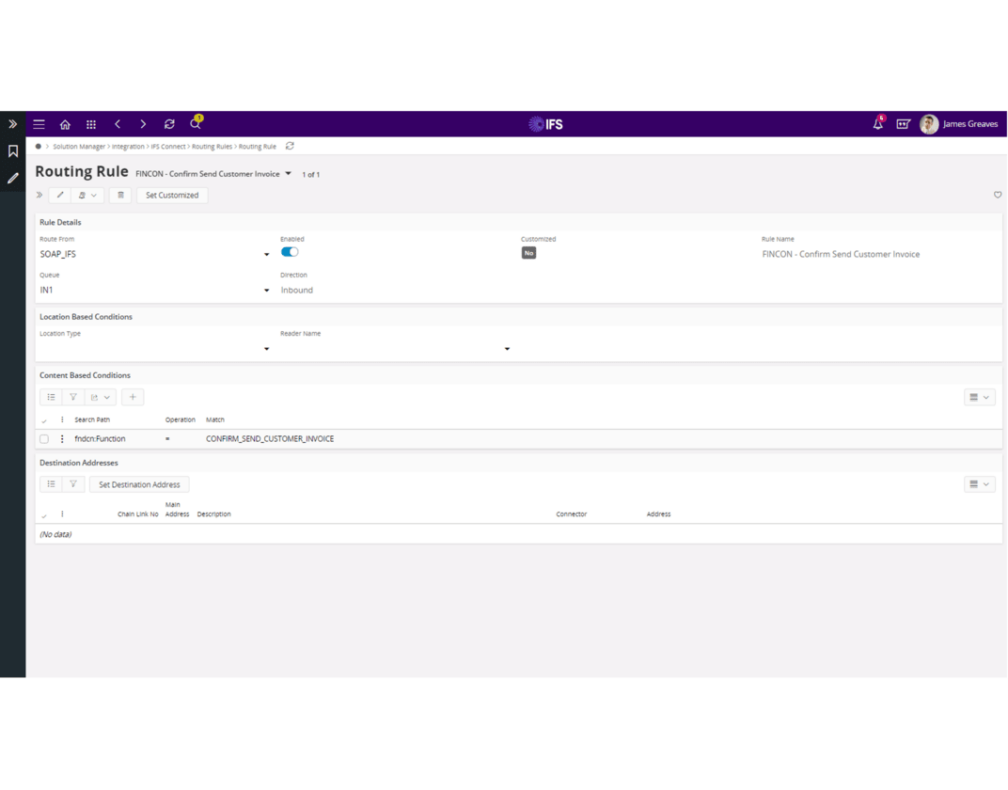The width and height of the screenshot is (1008, 790).
Task: Open the filter icon in Content Based Conditions
Action: [74, 397]
